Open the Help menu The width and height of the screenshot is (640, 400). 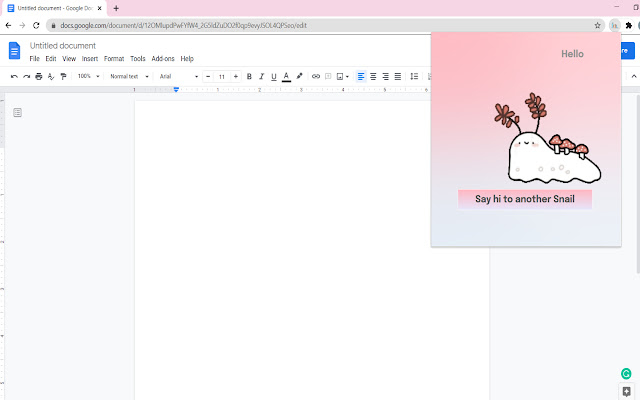click(x=187, y=59)
